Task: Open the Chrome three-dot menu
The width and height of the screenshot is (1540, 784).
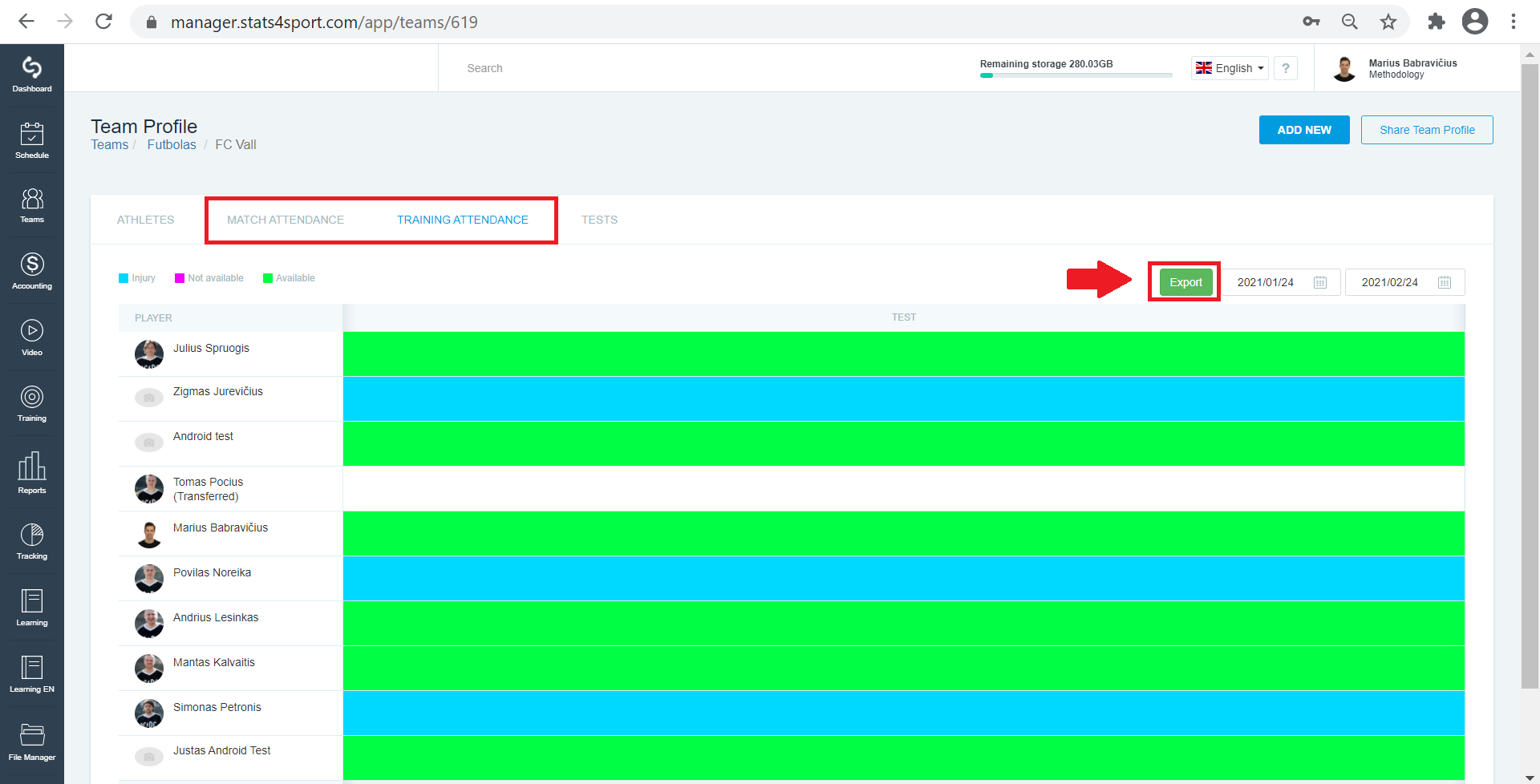Action: tap(1514, 22)
